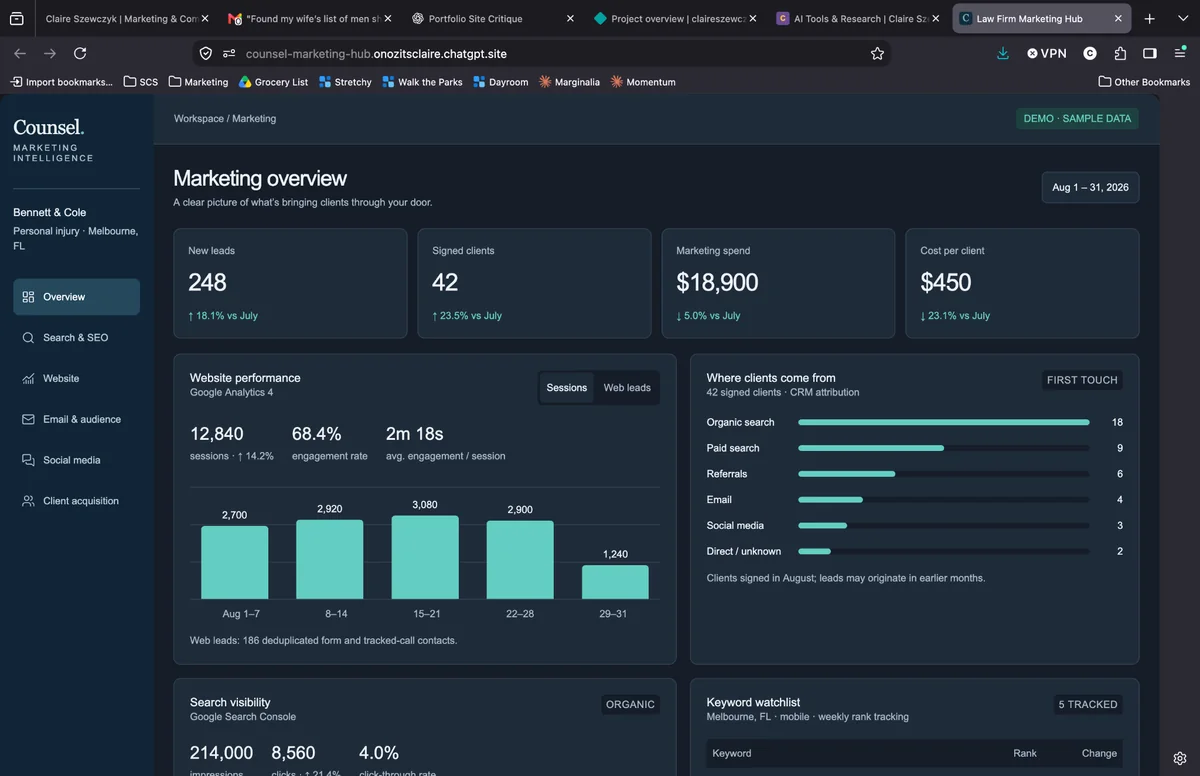
Task: Click the DEMO · SAMPLE DATA badge
Action: tap(1077, 118)
